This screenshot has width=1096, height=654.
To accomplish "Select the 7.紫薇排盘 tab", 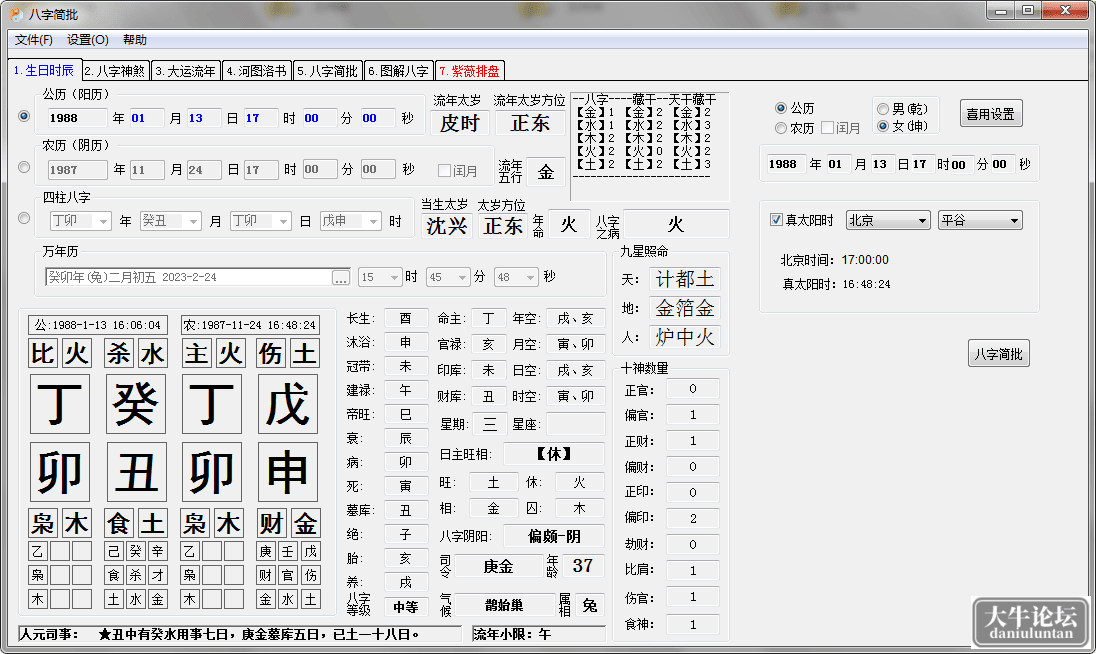I will click(470, 71).
